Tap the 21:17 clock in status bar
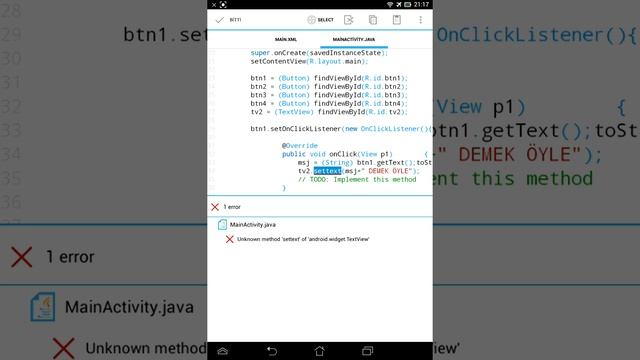 421,4
